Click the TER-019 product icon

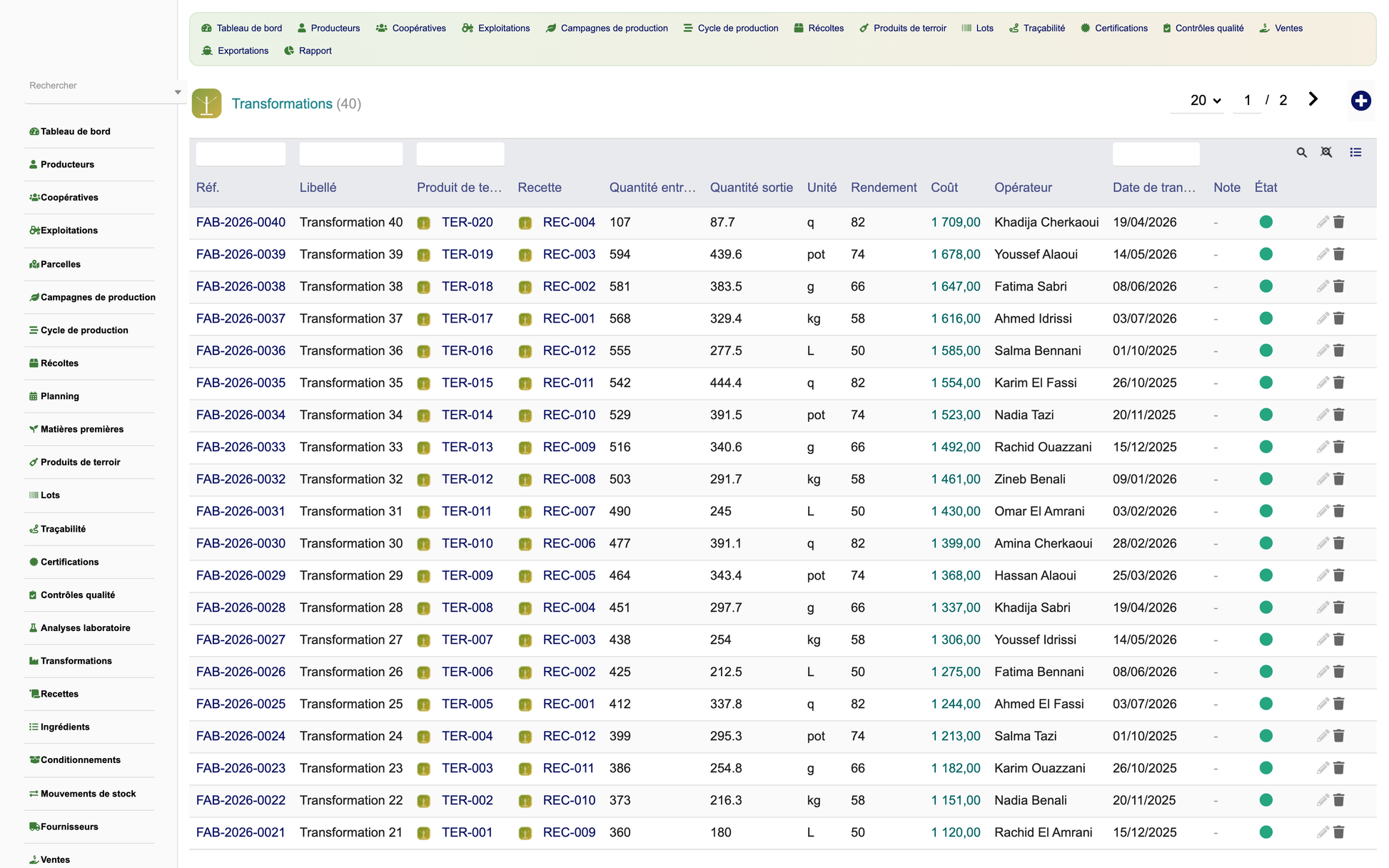pyautogui.click(x=423, y=255)
